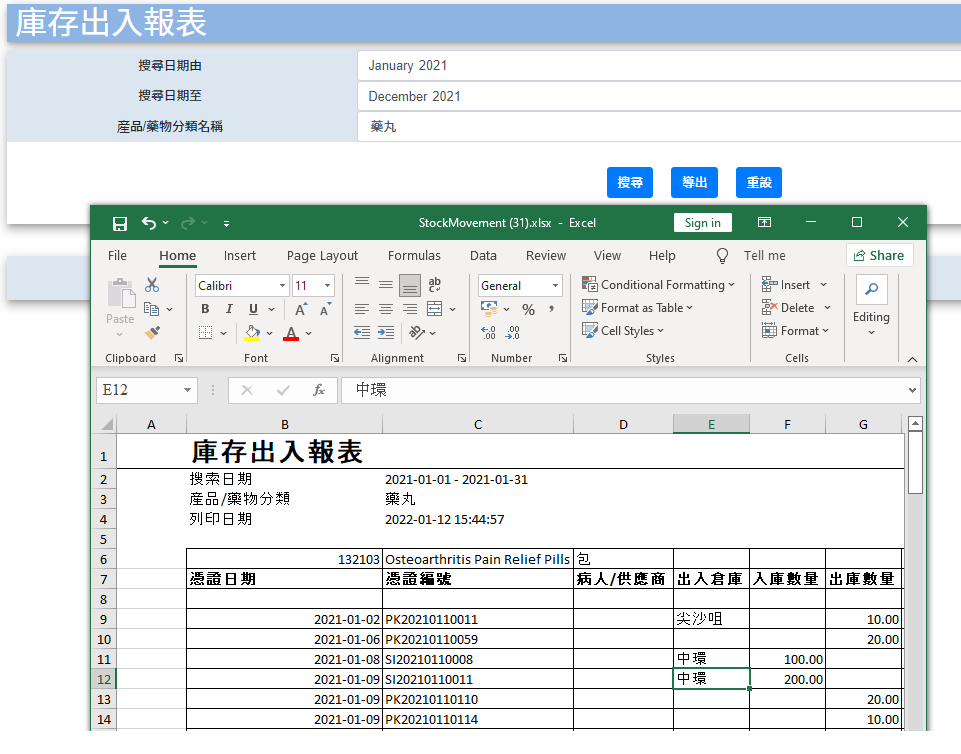Click the Insert Function fx button
The width and height of the screenshot is (961, 754).
pos(319,390)
